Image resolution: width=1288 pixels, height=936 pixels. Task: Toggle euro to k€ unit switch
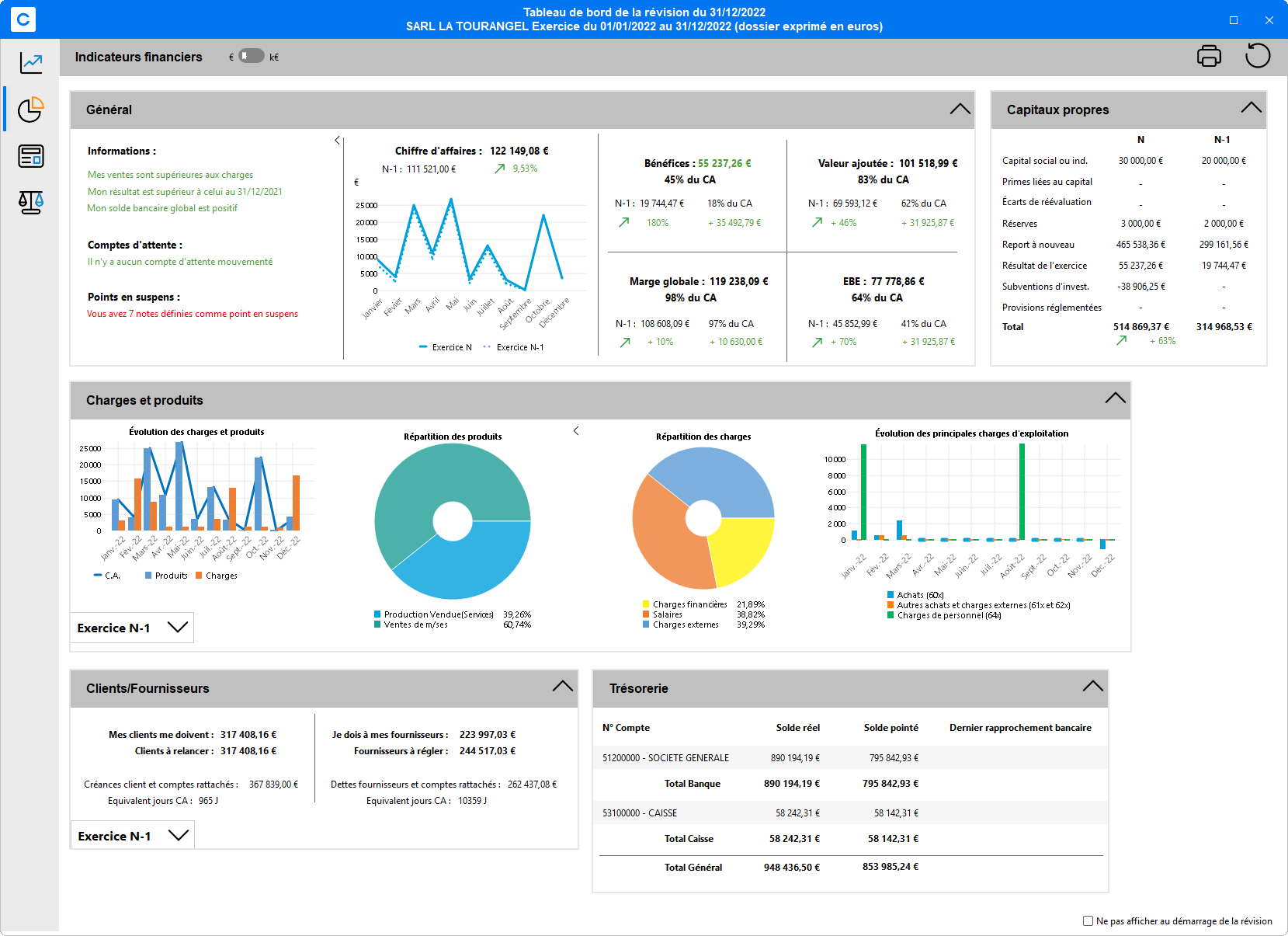coord(251,56)
